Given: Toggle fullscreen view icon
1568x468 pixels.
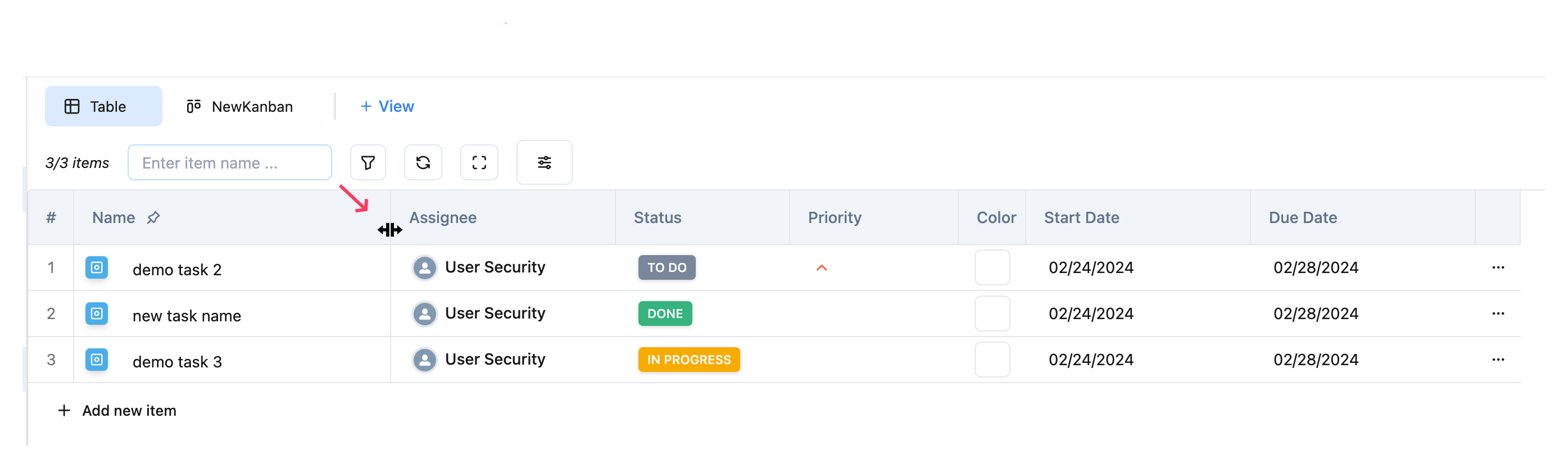Looking at the screenshot, I should (x=479, y=162).
